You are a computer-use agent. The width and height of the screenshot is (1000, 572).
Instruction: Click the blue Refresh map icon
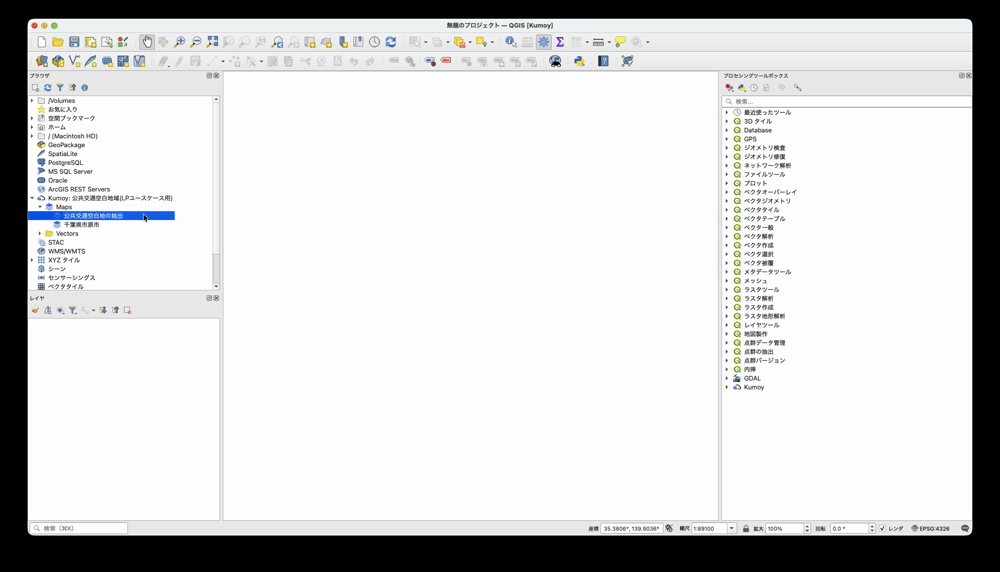coord(391,42)
